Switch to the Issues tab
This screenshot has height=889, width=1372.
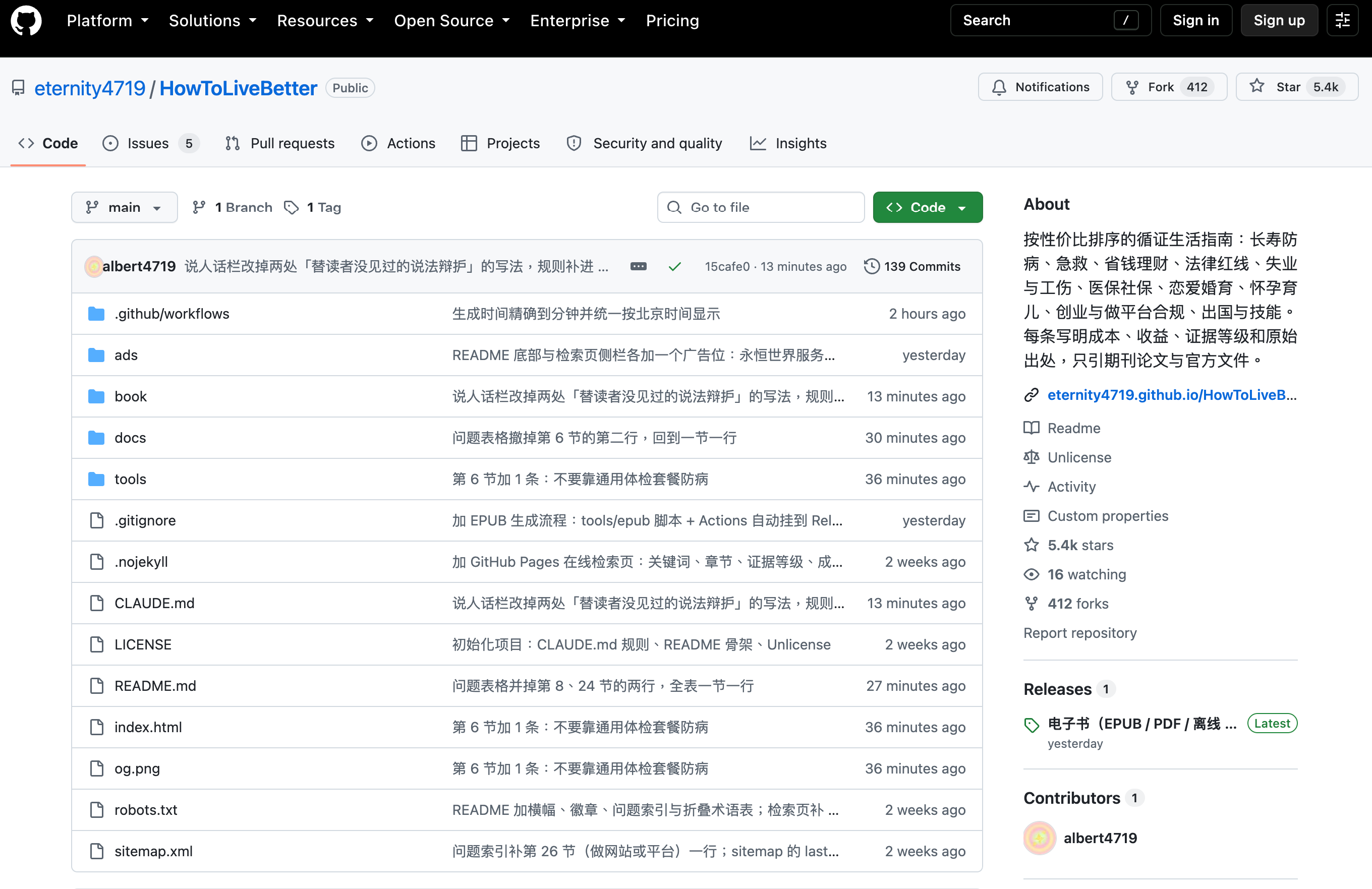[x=150, y=144]
